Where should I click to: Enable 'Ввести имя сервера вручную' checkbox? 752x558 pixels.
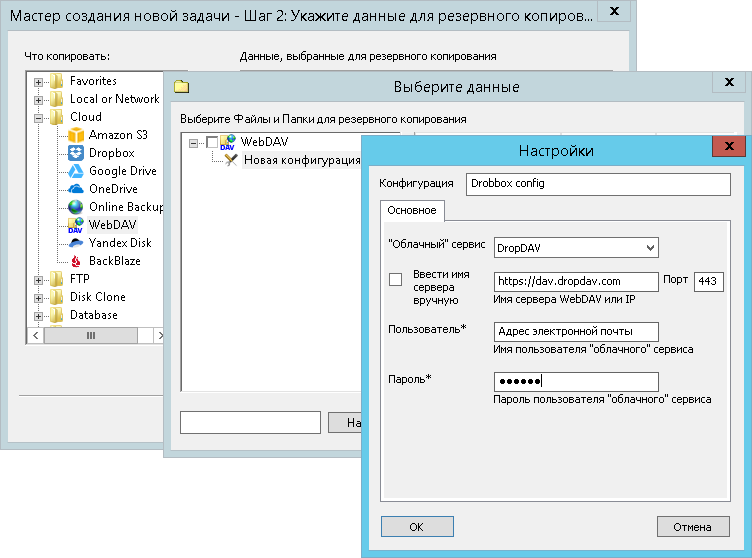pyautogui.click(x=395, y=280)
